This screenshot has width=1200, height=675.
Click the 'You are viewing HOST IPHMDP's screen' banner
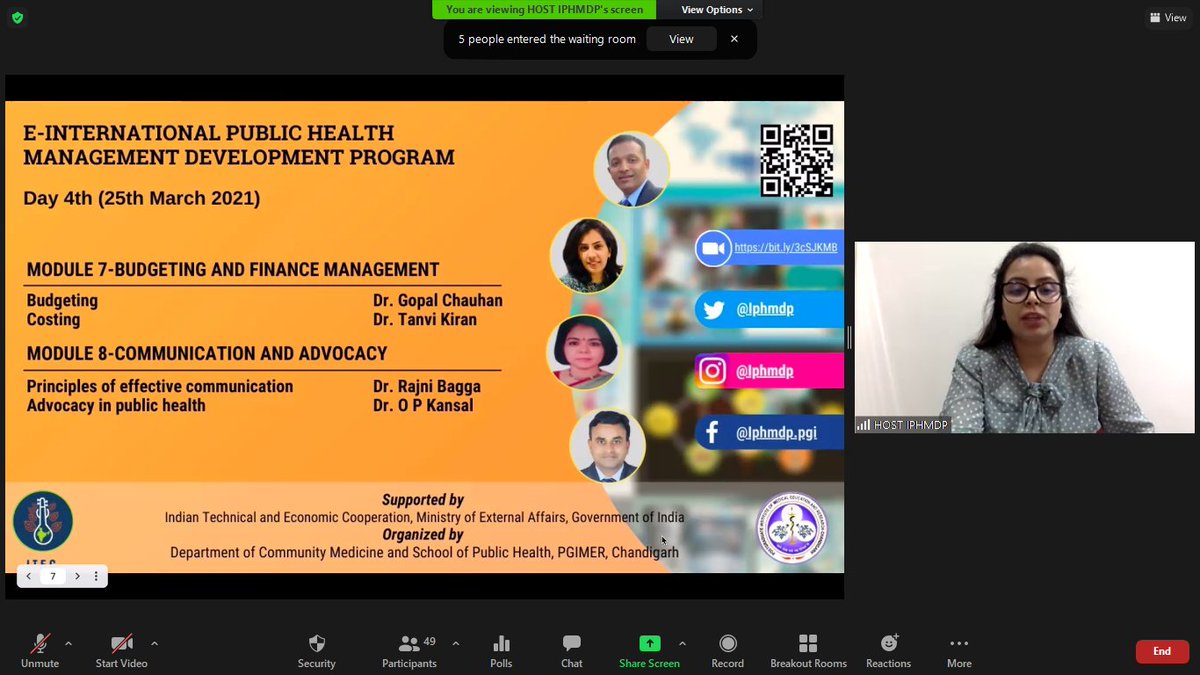544,10
